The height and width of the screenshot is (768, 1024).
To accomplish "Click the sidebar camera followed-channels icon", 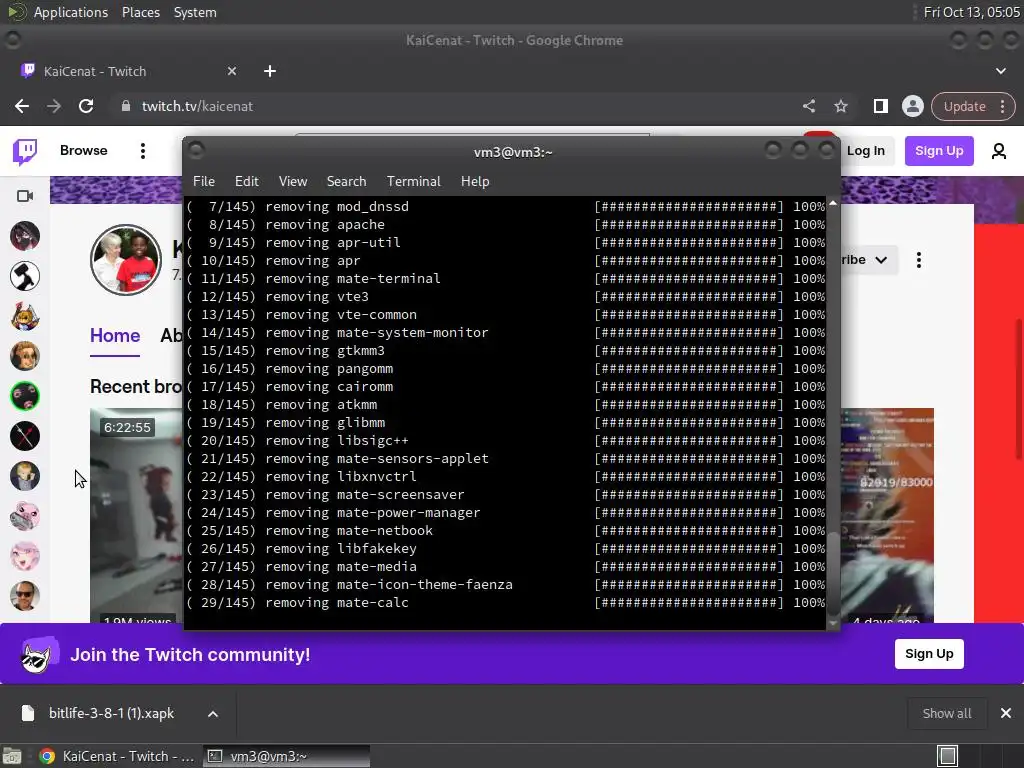I will tap(25, 196).
